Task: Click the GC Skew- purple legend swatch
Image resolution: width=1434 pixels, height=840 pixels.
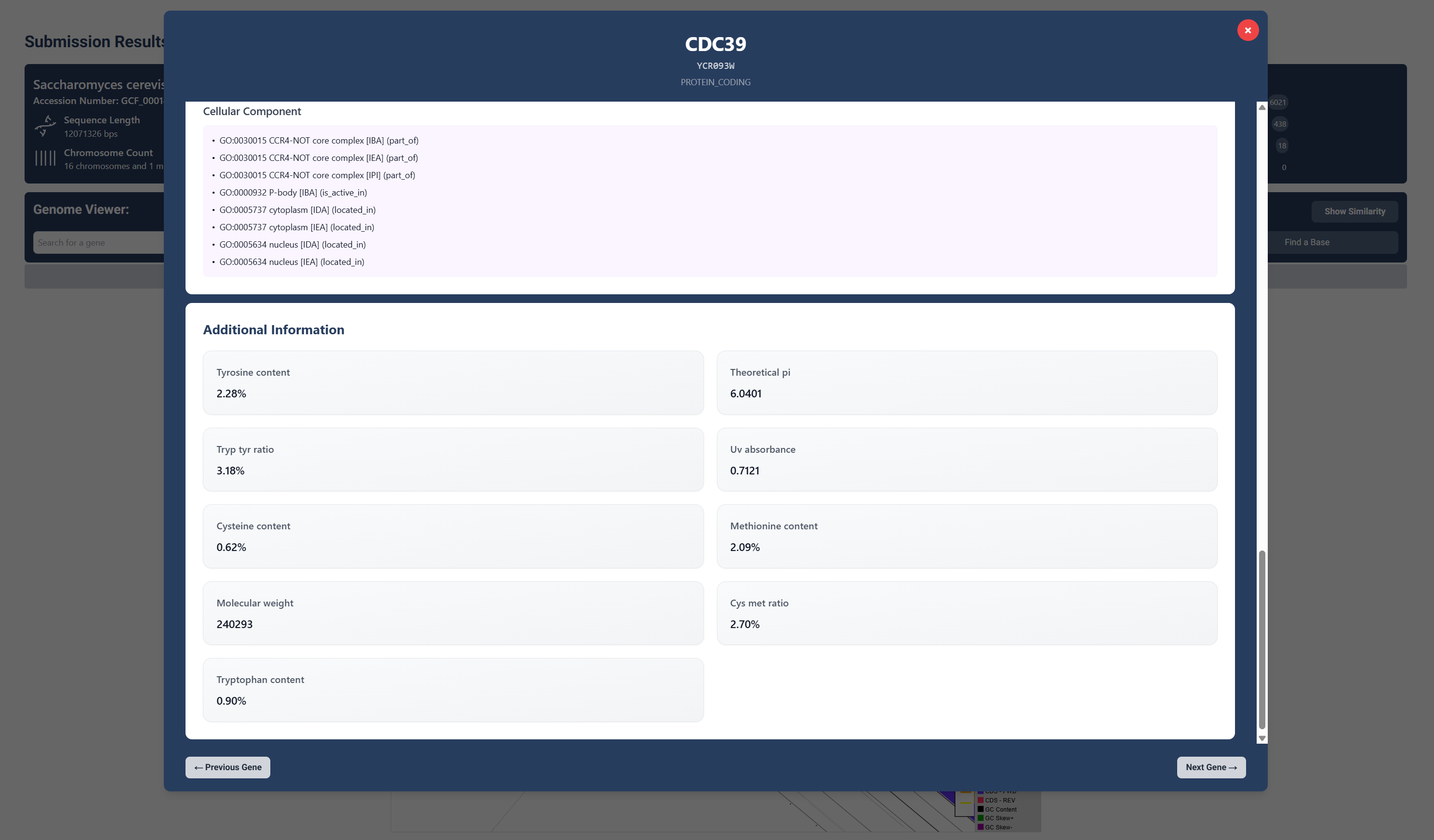Action: tap(981, 827)
